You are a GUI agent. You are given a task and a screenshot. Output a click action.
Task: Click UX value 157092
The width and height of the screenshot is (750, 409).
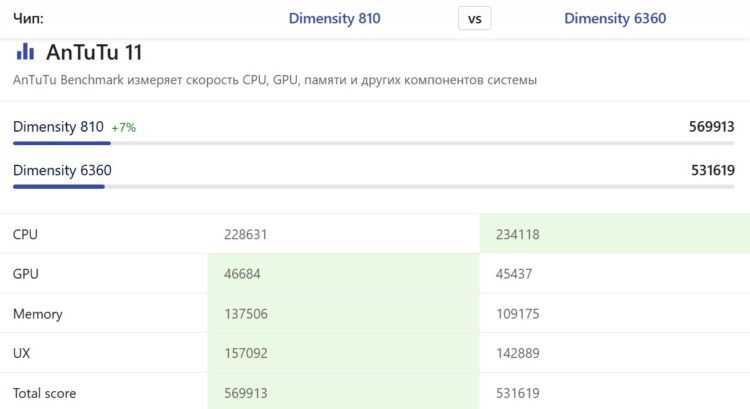point(246,353)
